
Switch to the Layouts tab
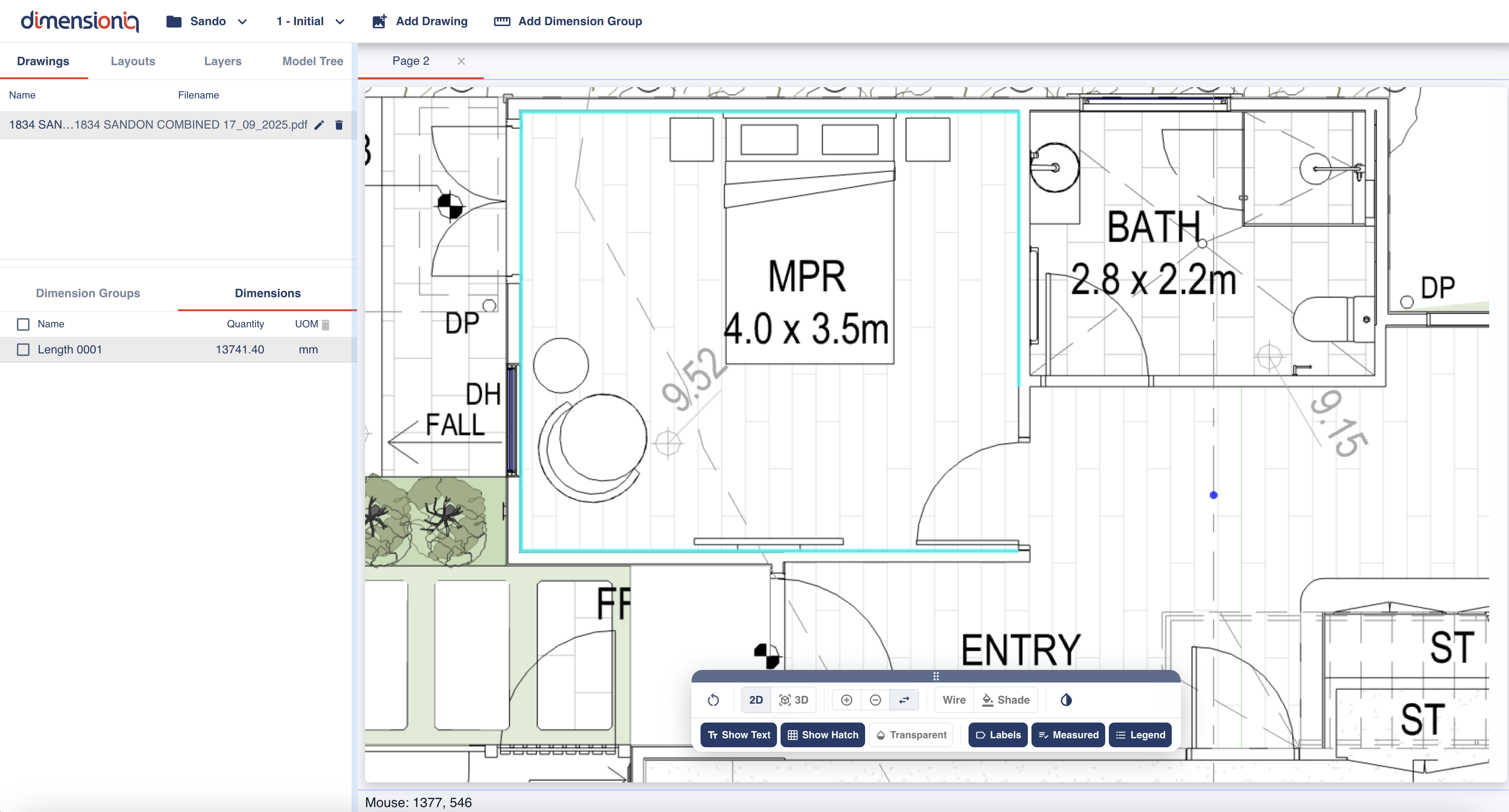[133, 61]
